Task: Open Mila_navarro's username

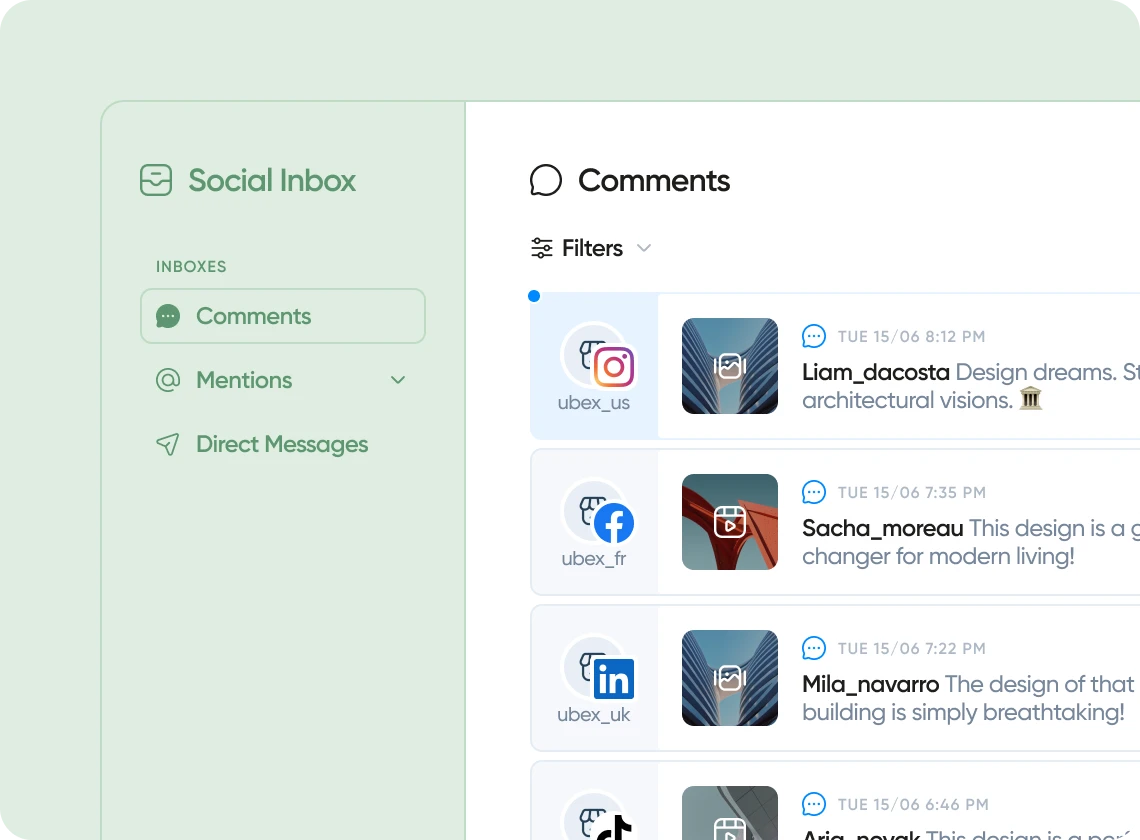Action: click(x=870, y=684)
